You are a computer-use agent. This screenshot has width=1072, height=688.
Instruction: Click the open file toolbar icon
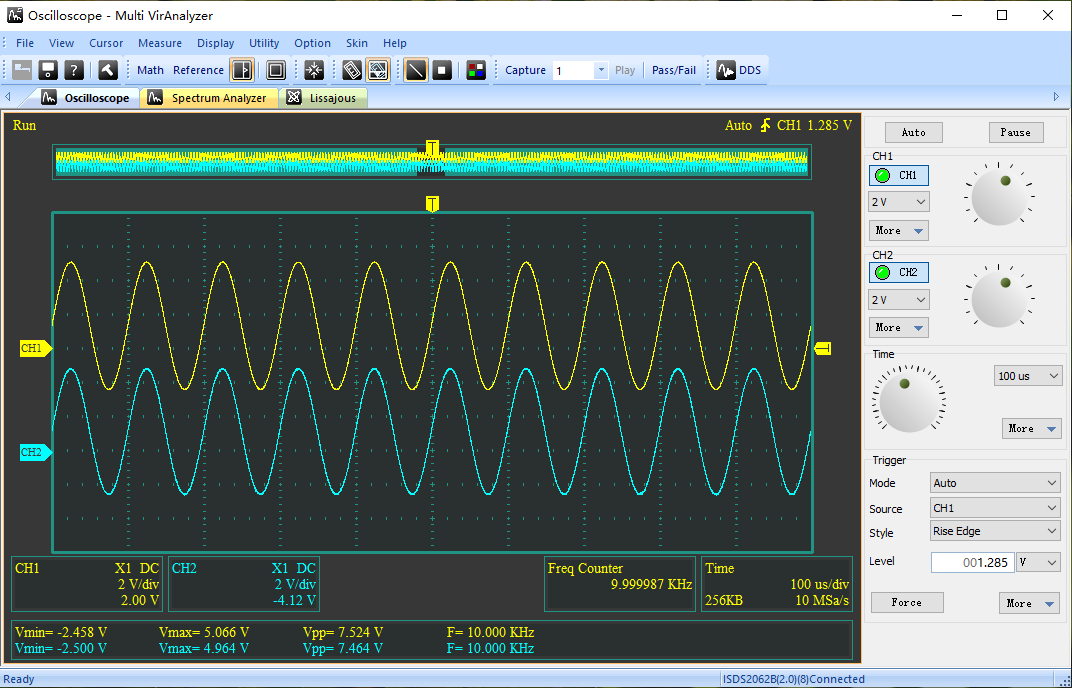22,70
